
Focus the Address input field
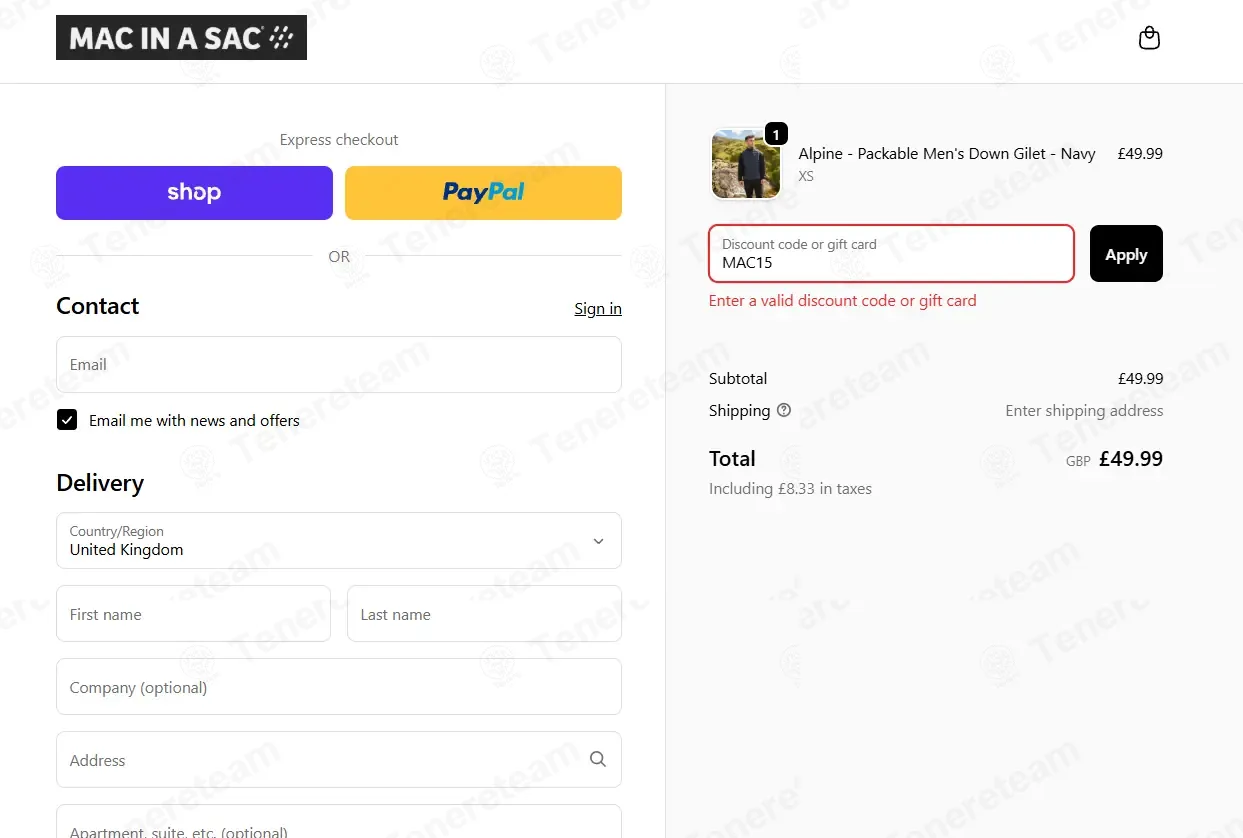tap(339, 760)
